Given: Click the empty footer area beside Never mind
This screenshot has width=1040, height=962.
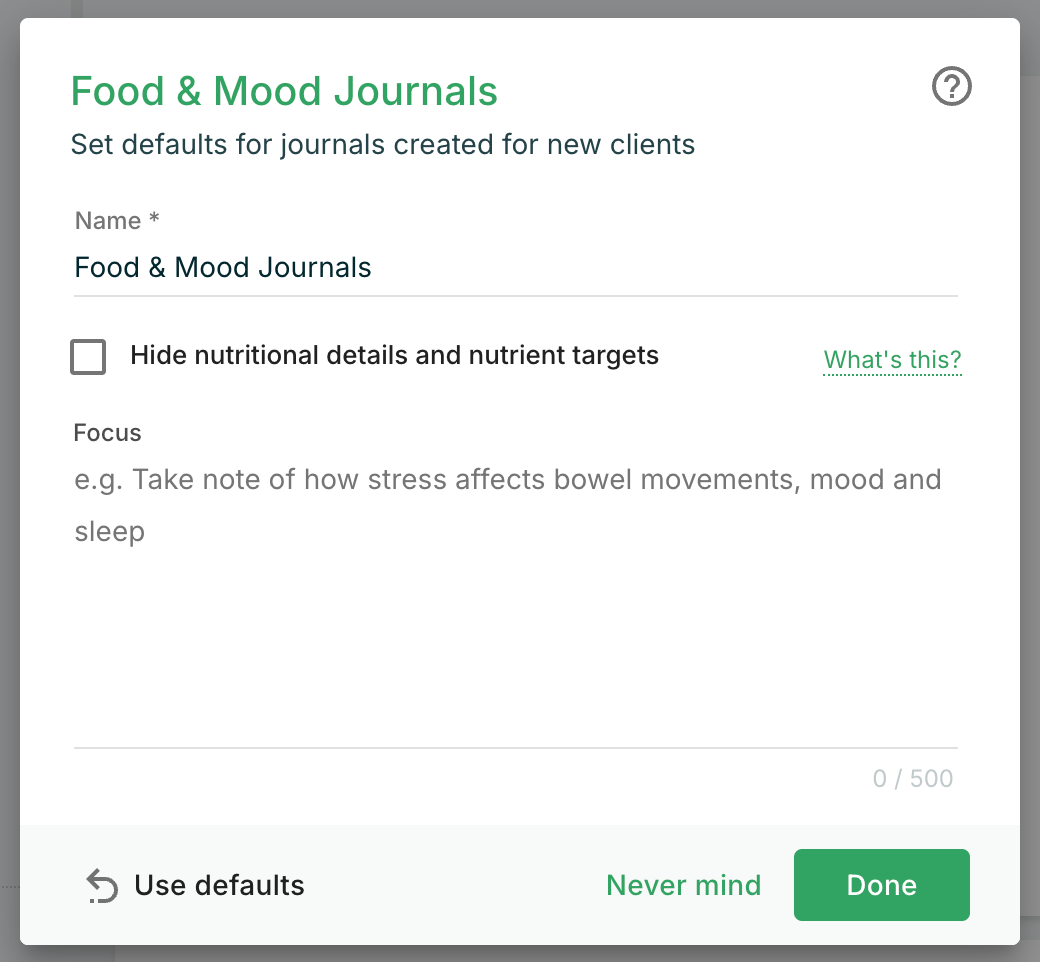Looking at the screenshot, I should click(454, 886).
